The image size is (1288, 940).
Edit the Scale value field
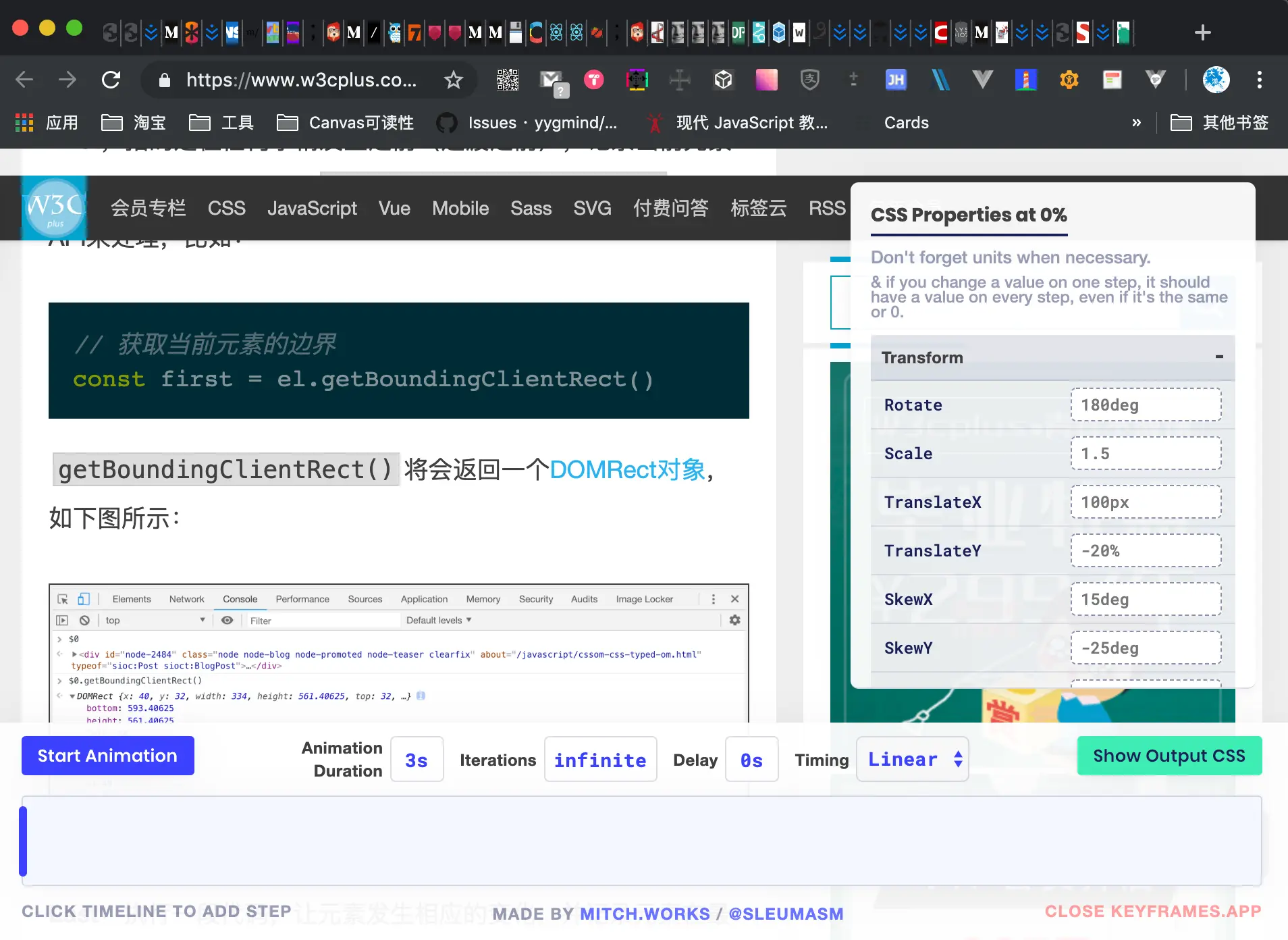[1146, 453]
